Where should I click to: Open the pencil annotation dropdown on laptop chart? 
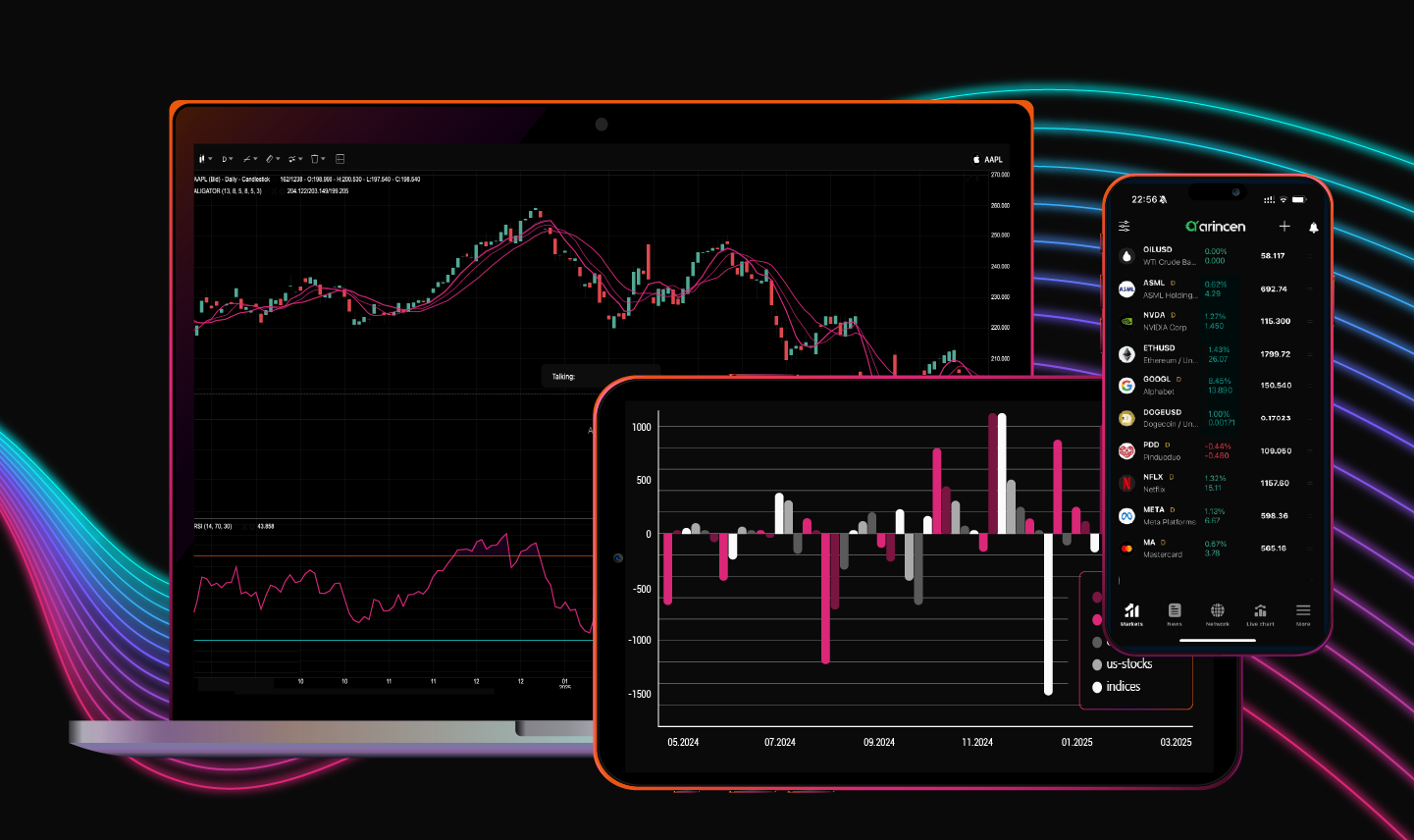273,159
